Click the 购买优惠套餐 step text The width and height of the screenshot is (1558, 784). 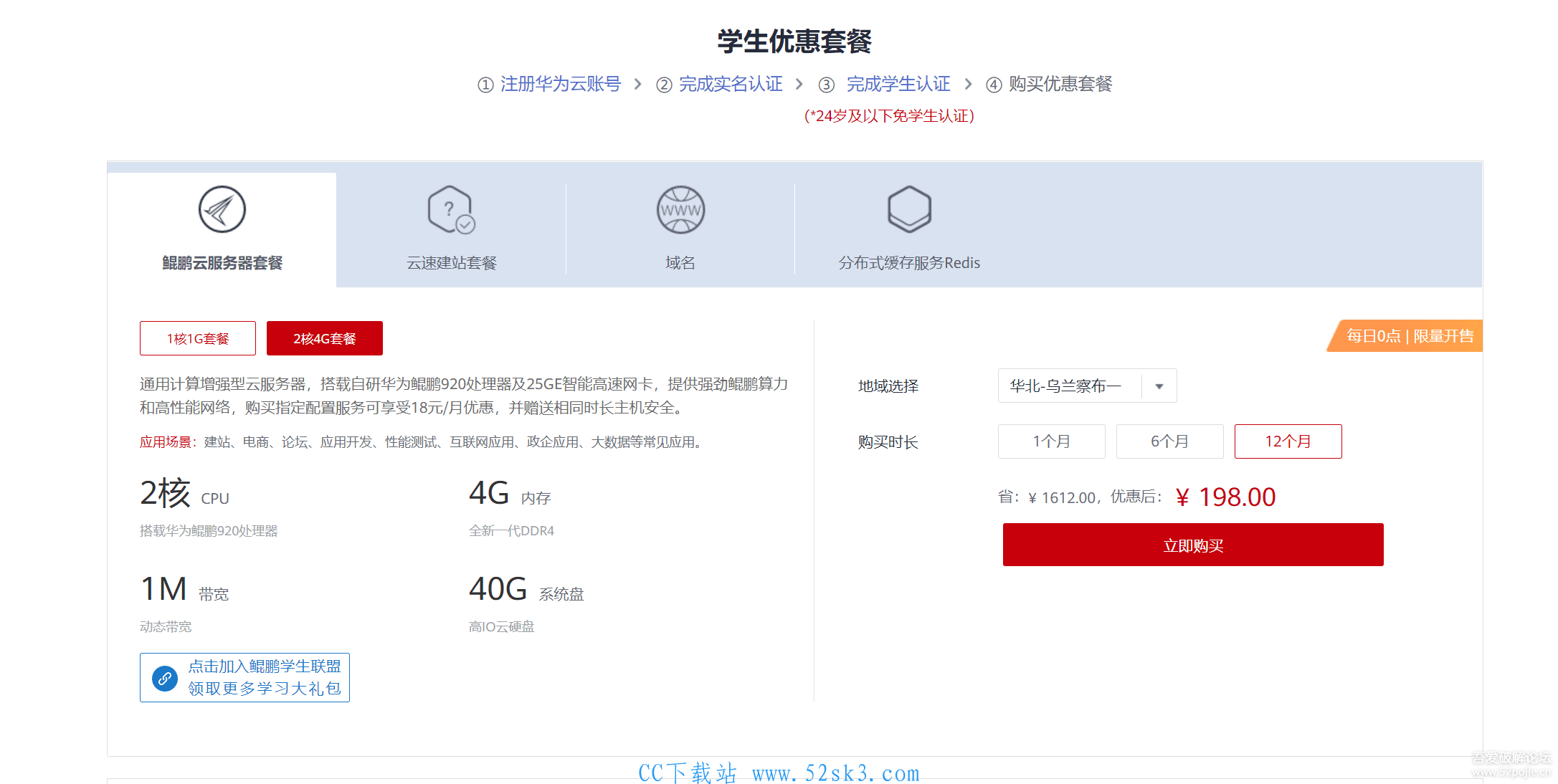tap(1060, 84)
